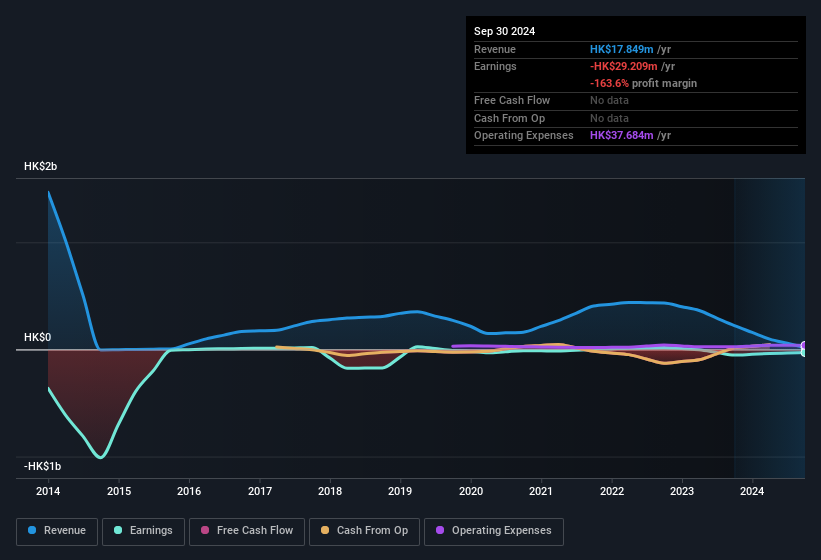Click the Earnings label in the tooltip
The image size is (821, 560).
pyautogui.click(x=495, y=66)
